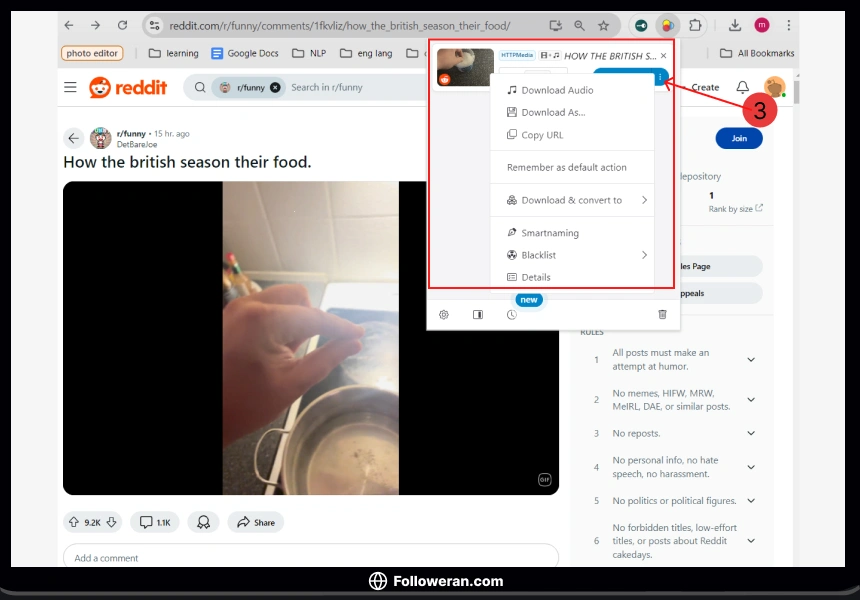This screenshot has height=600, width=860.
Task: Downvote the British seasoning post
Action: point(111,522)
